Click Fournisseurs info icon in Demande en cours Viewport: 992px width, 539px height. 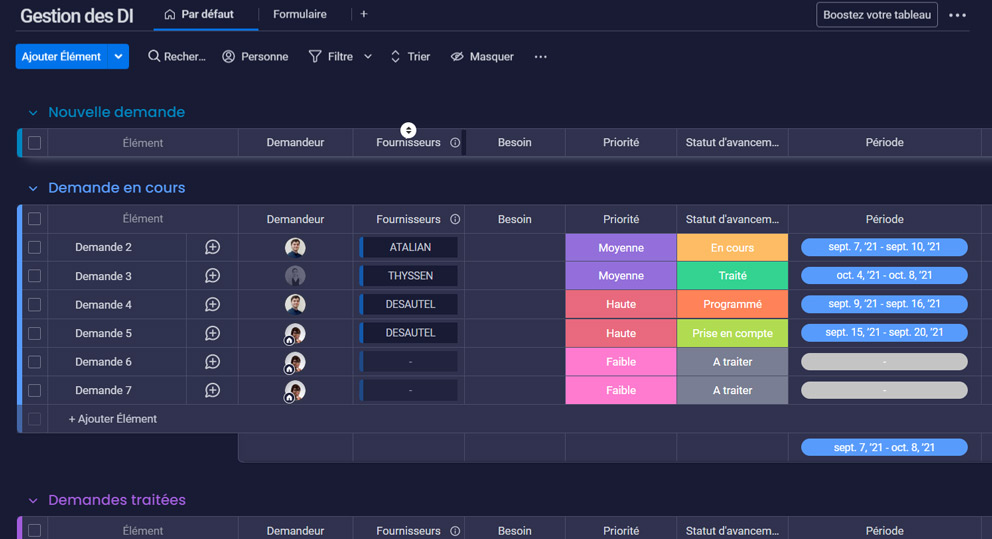(455, 220)
